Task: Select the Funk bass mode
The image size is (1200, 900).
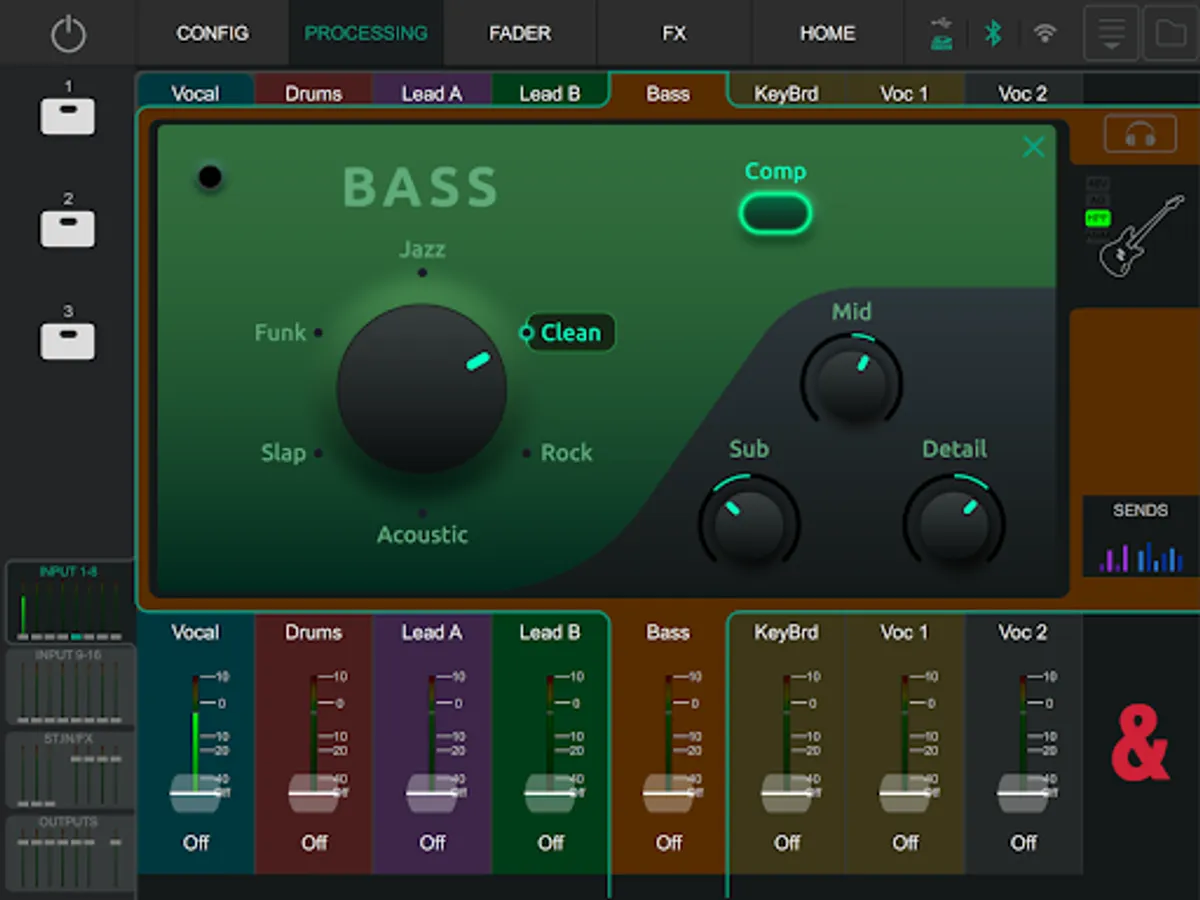Action: 280,332
